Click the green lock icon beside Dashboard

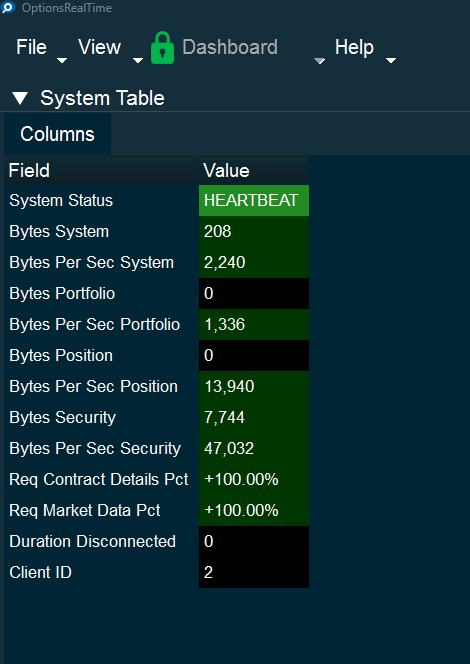(x=162, y=48)
